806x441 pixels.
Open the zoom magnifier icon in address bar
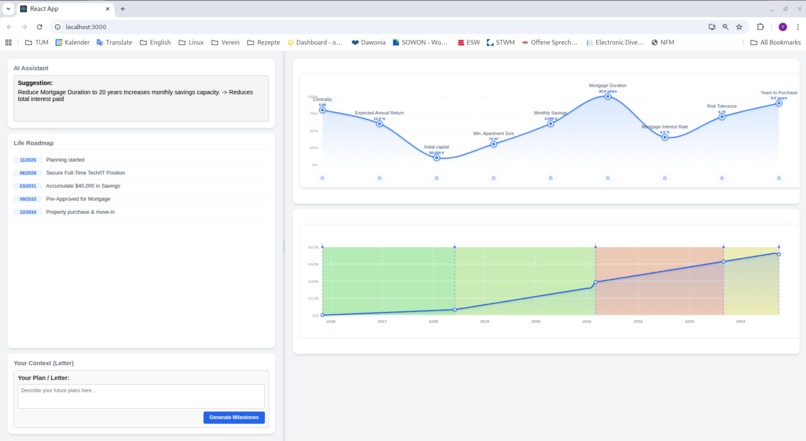click(725, 27)
